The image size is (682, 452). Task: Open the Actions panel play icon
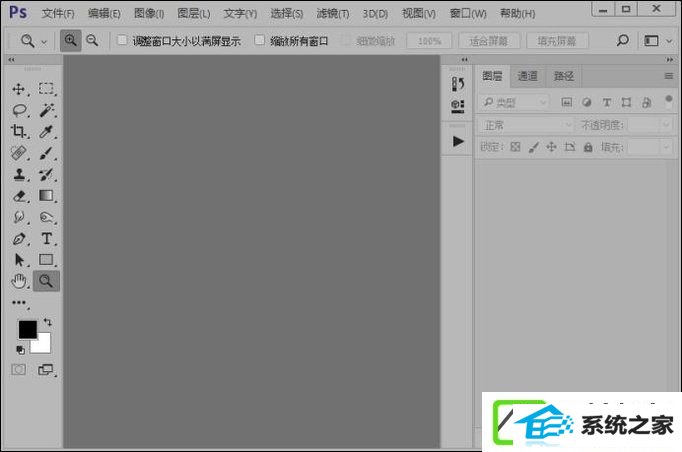458,141
